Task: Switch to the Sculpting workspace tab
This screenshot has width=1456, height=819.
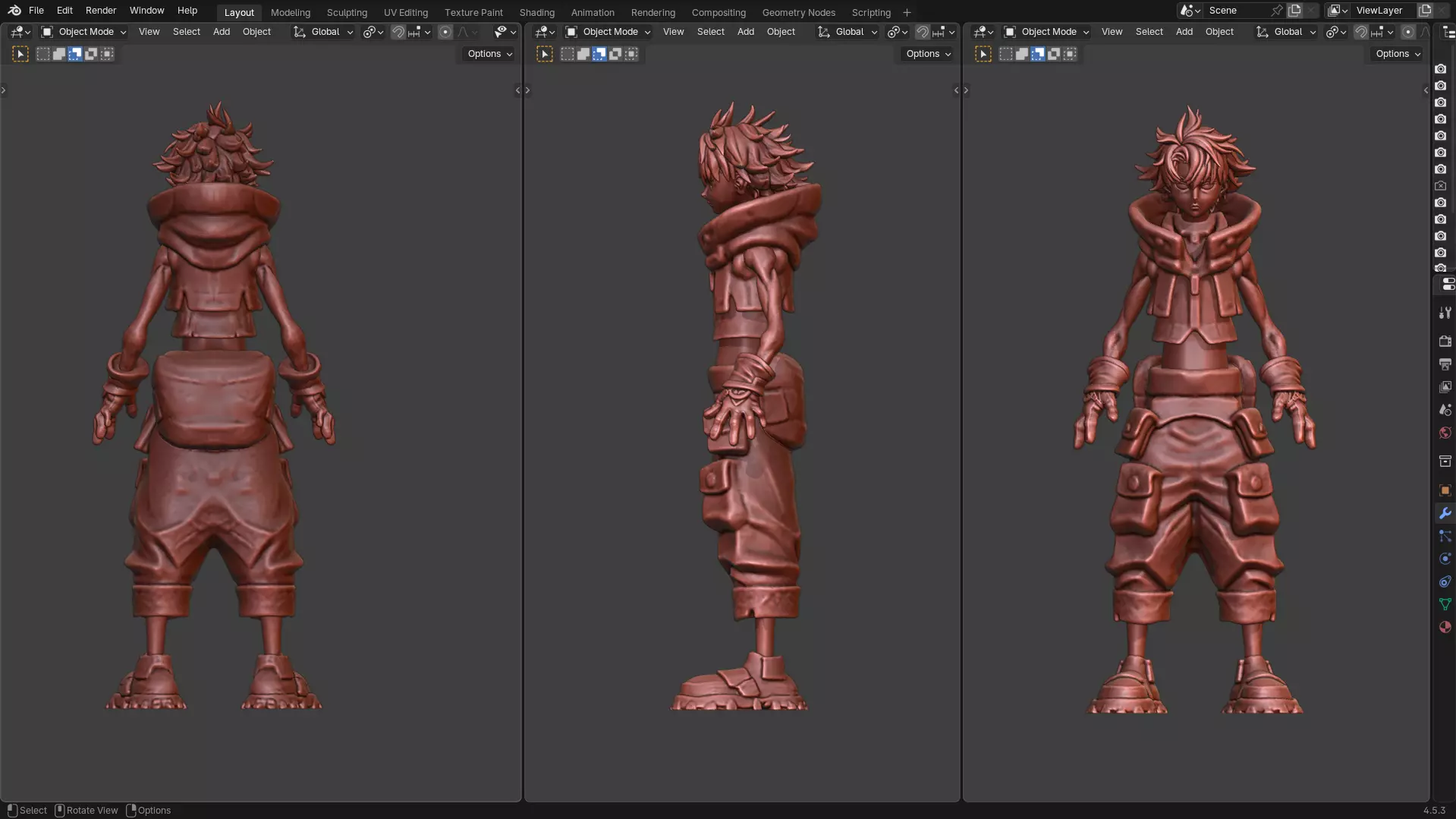Action: click(347, 12)
